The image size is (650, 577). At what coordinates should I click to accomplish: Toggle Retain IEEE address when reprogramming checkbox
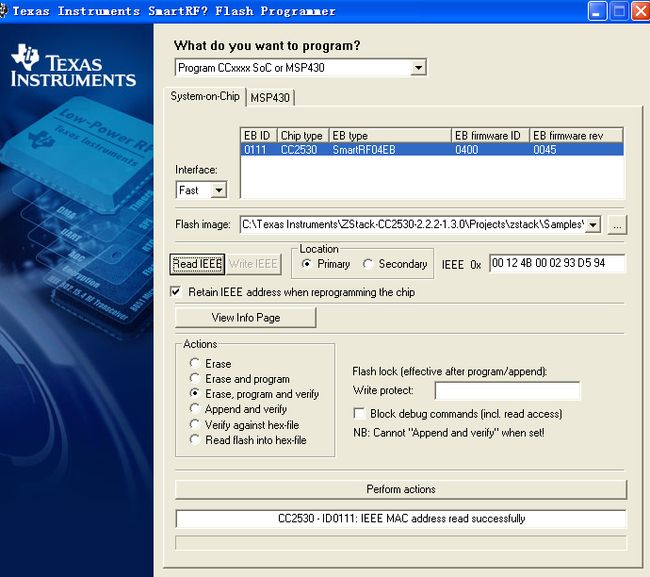(175, 291)
